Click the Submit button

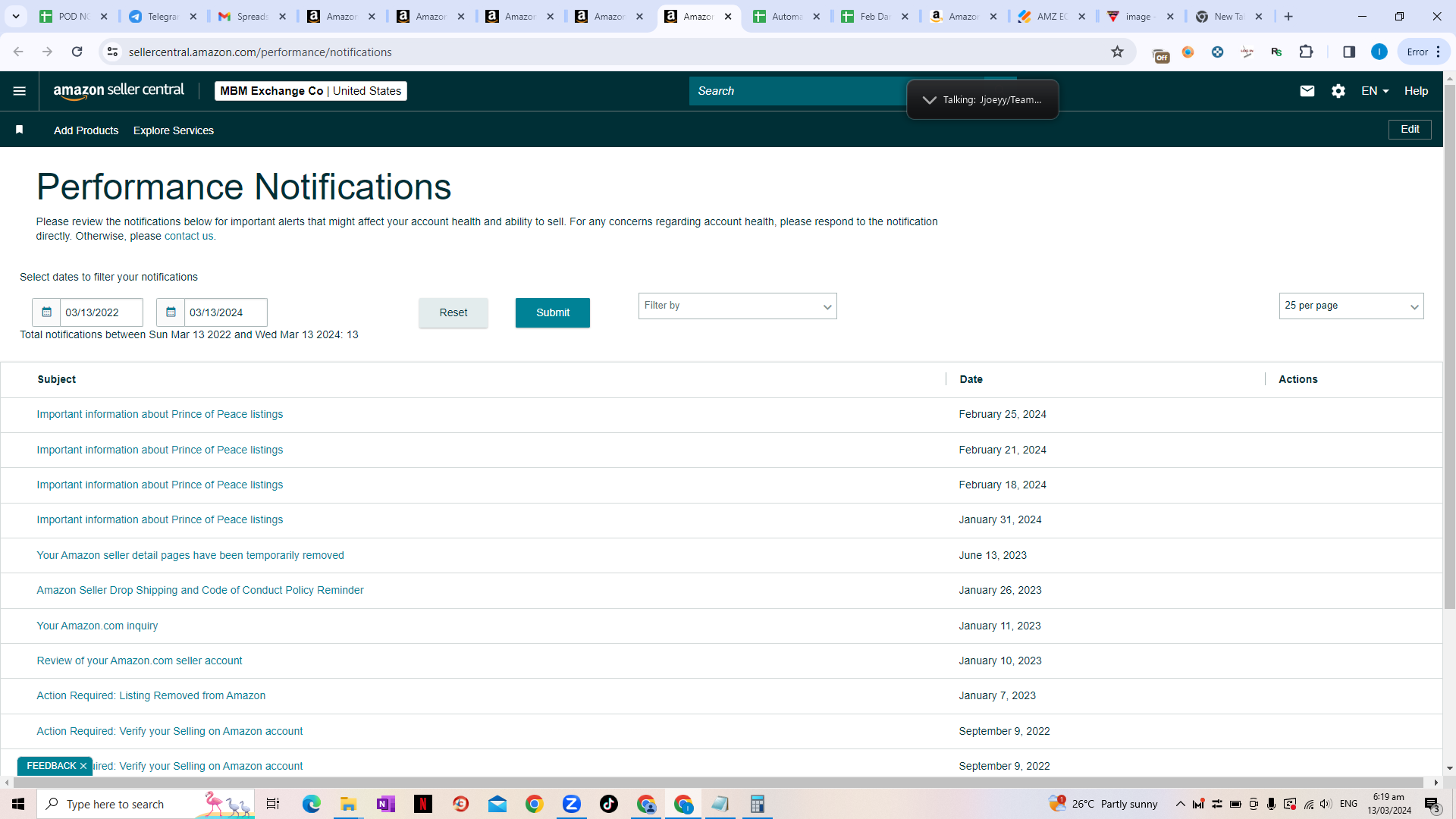(553, 312)
